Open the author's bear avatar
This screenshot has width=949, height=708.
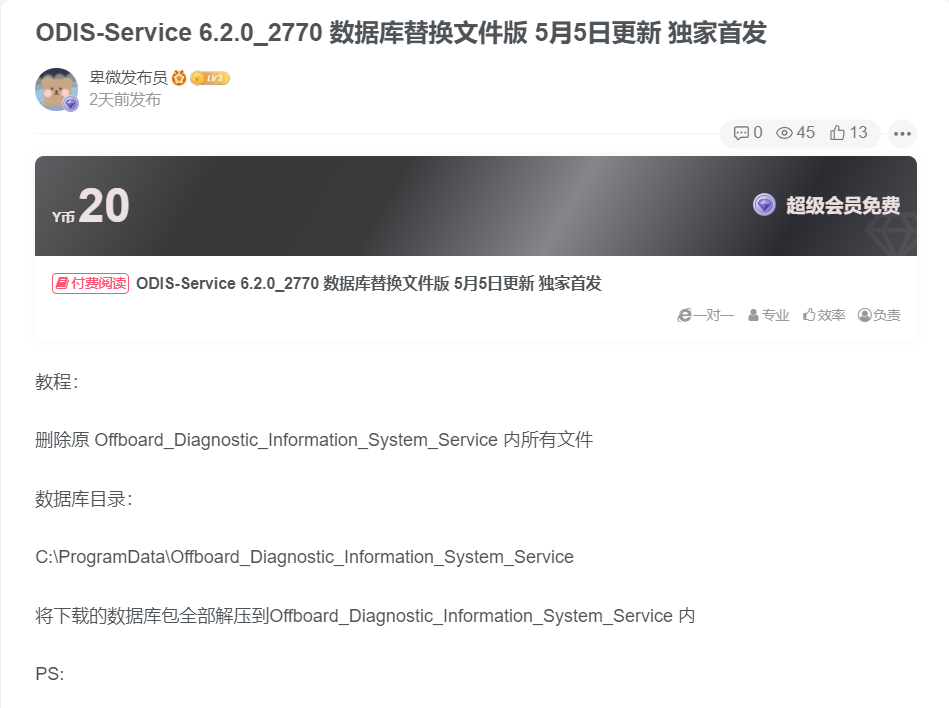(x=56, y=89)
